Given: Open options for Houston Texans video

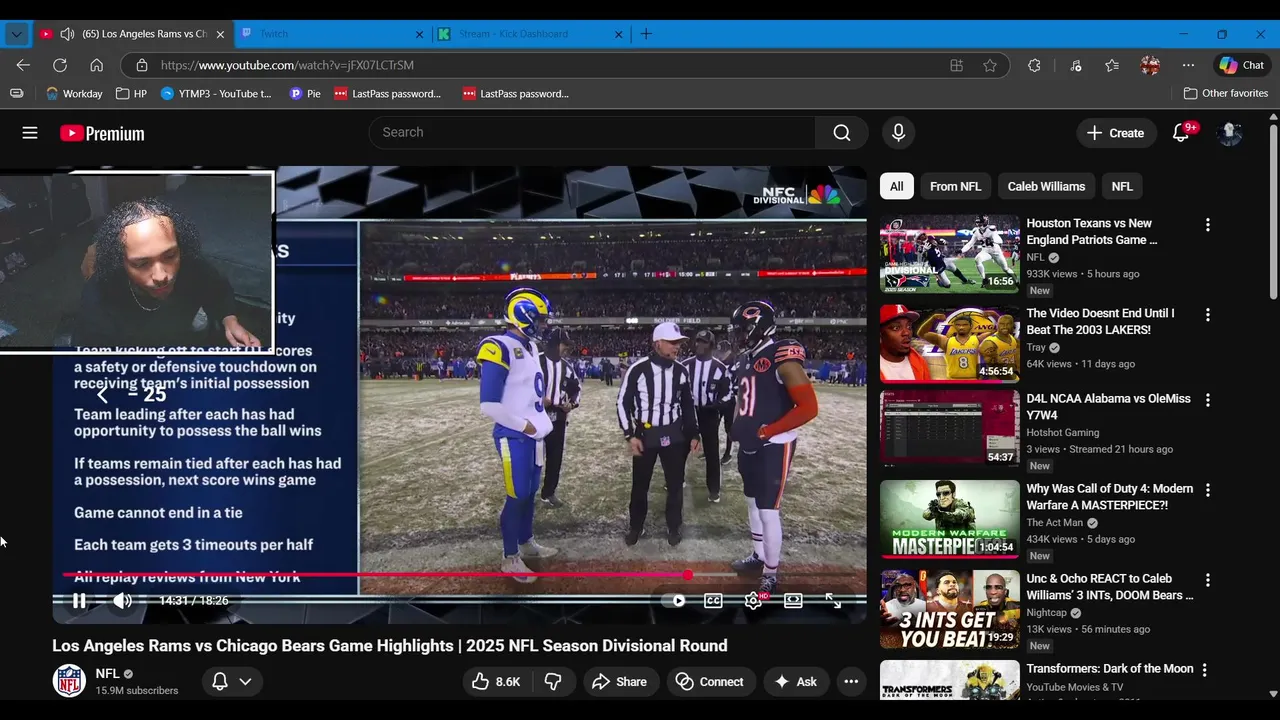Looking at the screenshot, I should tap(1207, 225).
